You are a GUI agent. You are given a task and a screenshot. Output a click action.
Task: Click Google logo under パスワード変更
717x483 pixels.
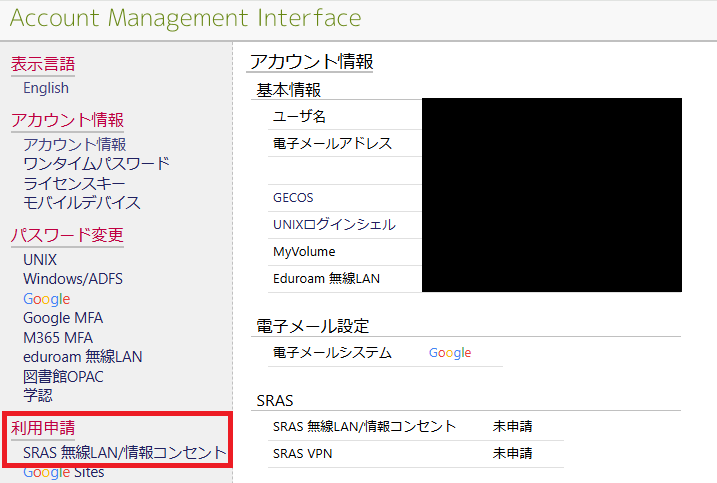pyautogui.click(x=46, y=299)
